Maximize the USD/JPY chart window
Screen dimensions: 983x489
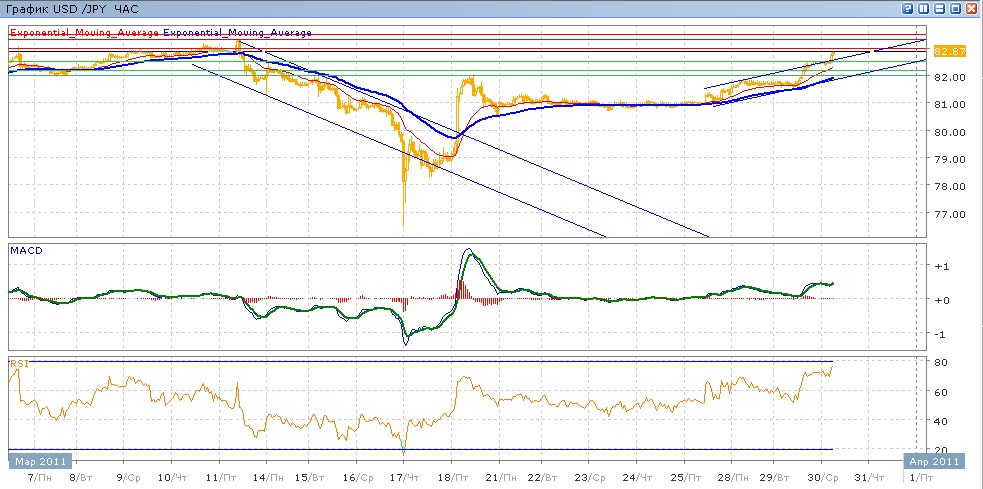click(955, 8)
